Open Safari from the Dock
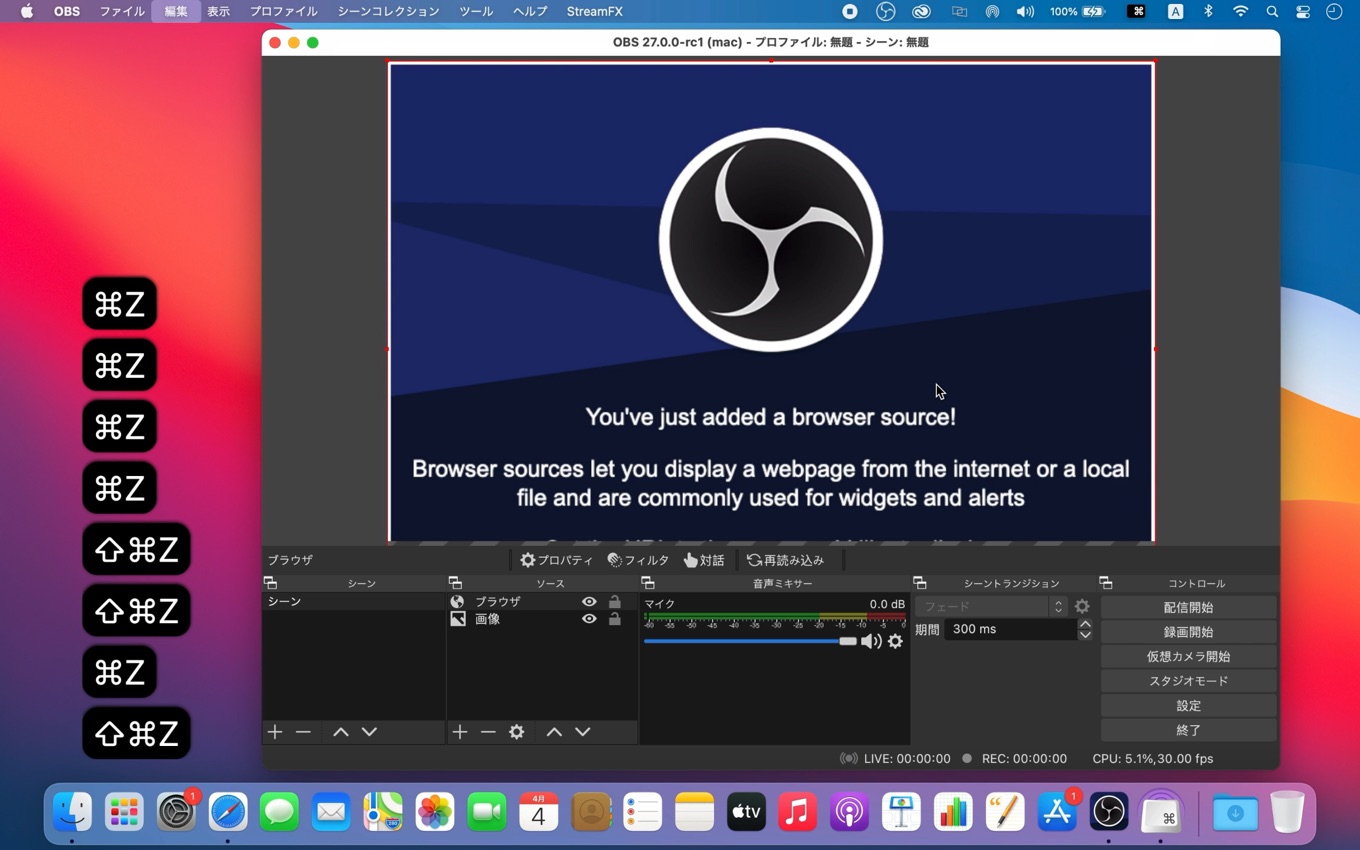 click(x=228, y=812)
